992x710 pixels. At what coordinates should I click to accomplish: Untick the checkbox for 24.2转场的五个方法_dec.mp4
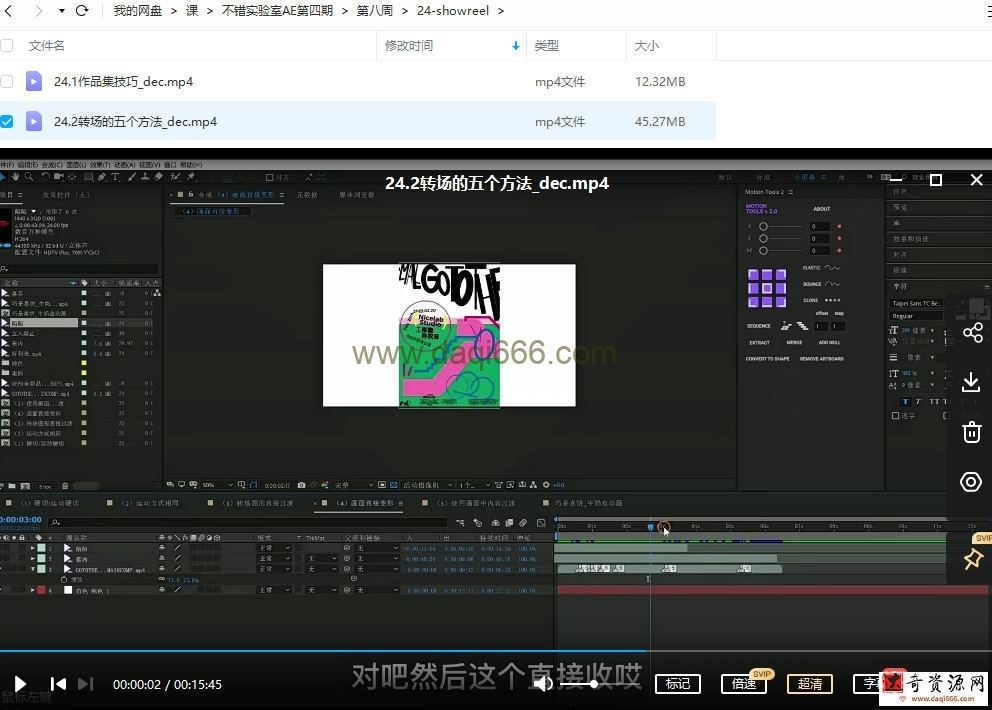(7, 121)
